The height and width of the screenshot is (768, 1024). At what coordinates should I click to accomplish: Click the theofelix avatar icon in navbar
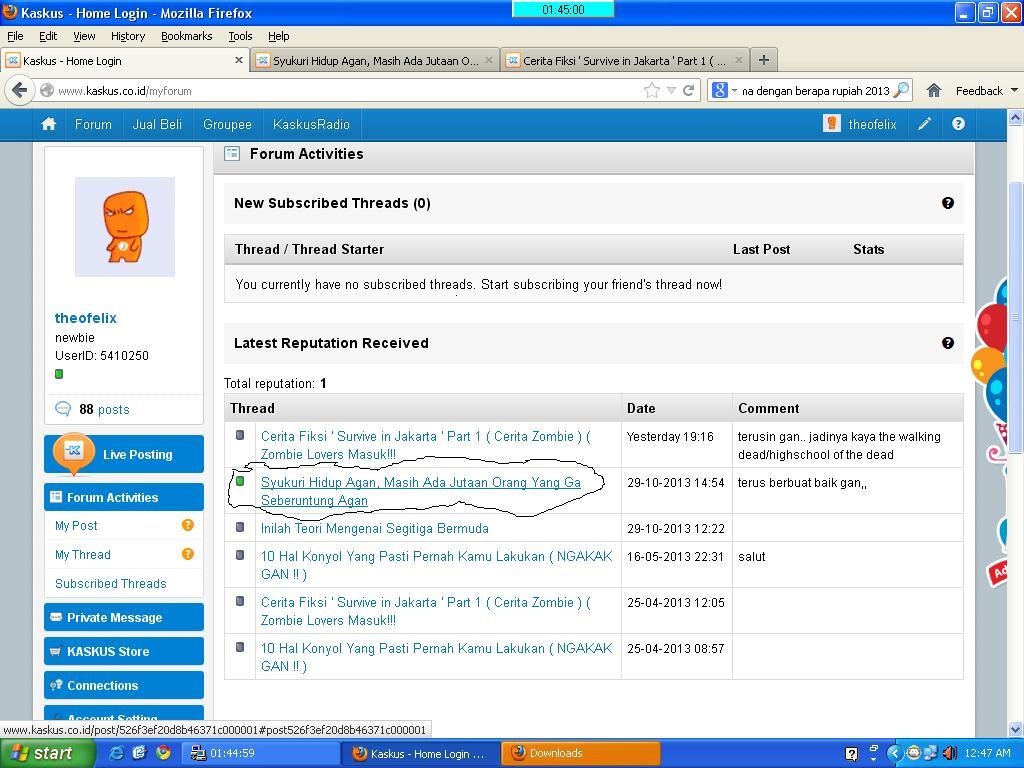click(x=832, y=123)
